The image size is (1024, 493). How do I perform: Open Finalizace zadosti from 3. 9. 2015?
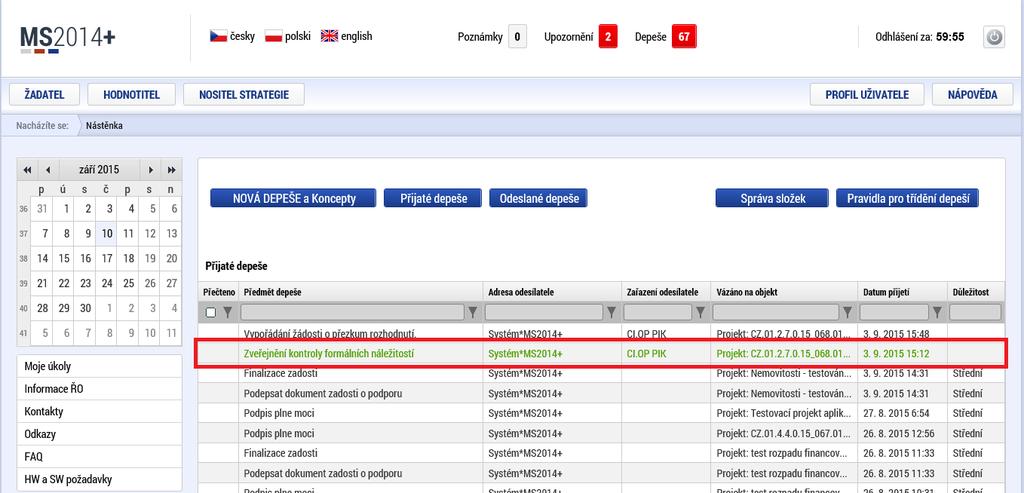coord(281,374)
